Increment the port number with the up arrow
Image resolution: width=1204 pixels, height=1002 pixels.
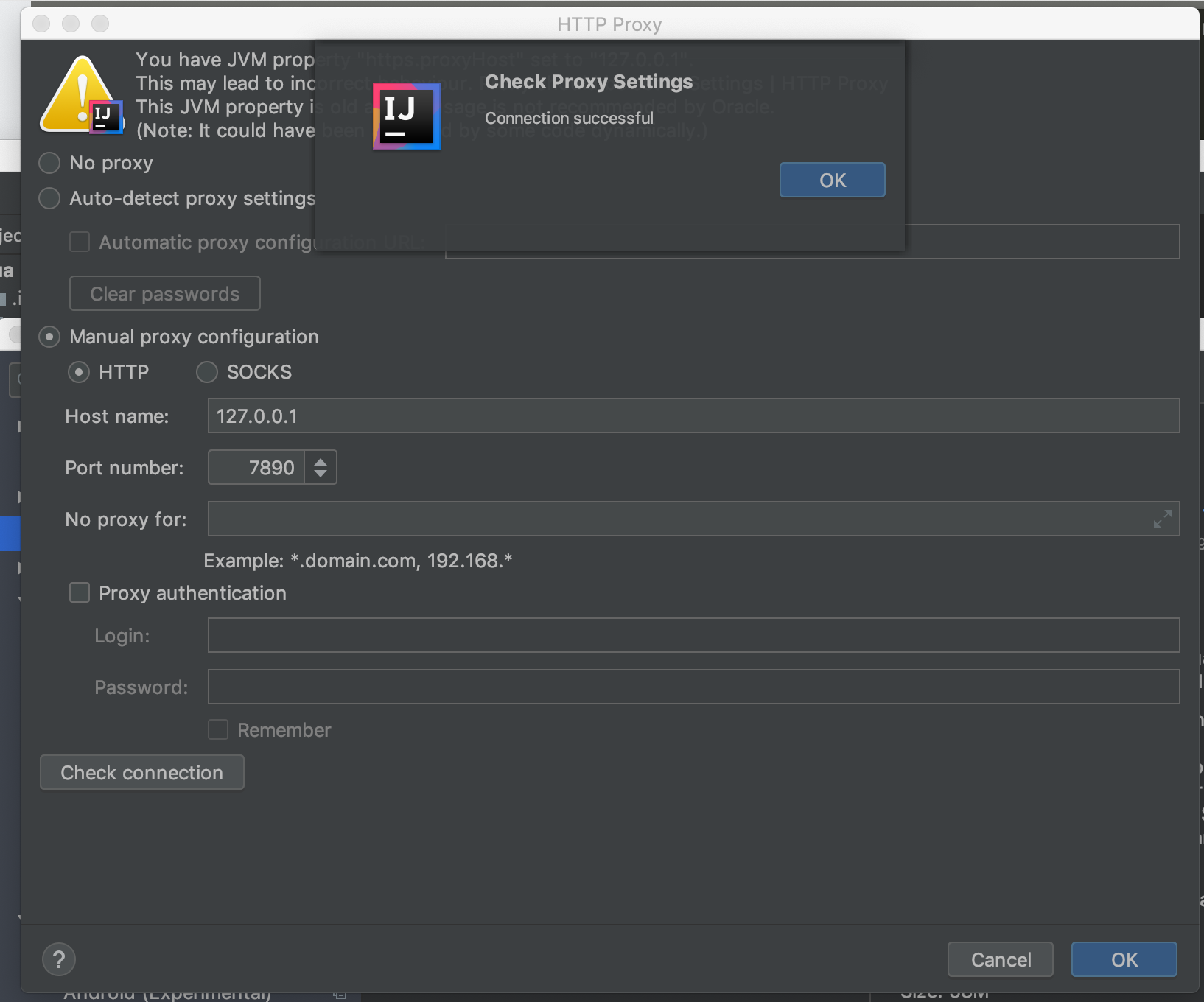pyautogui.click(x=321, y=460)
